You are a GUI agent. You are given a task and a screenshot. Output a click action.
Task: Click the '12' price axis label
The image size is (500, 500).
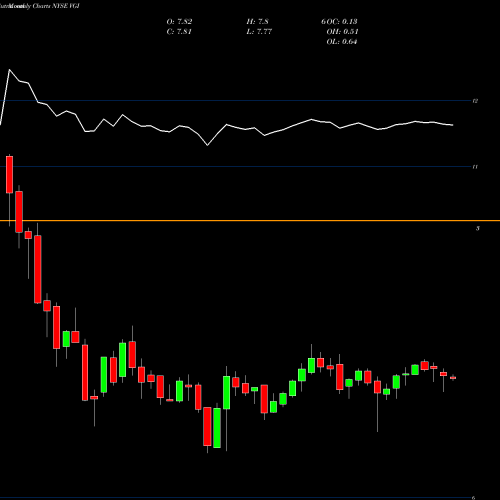(x=475, y=101)
